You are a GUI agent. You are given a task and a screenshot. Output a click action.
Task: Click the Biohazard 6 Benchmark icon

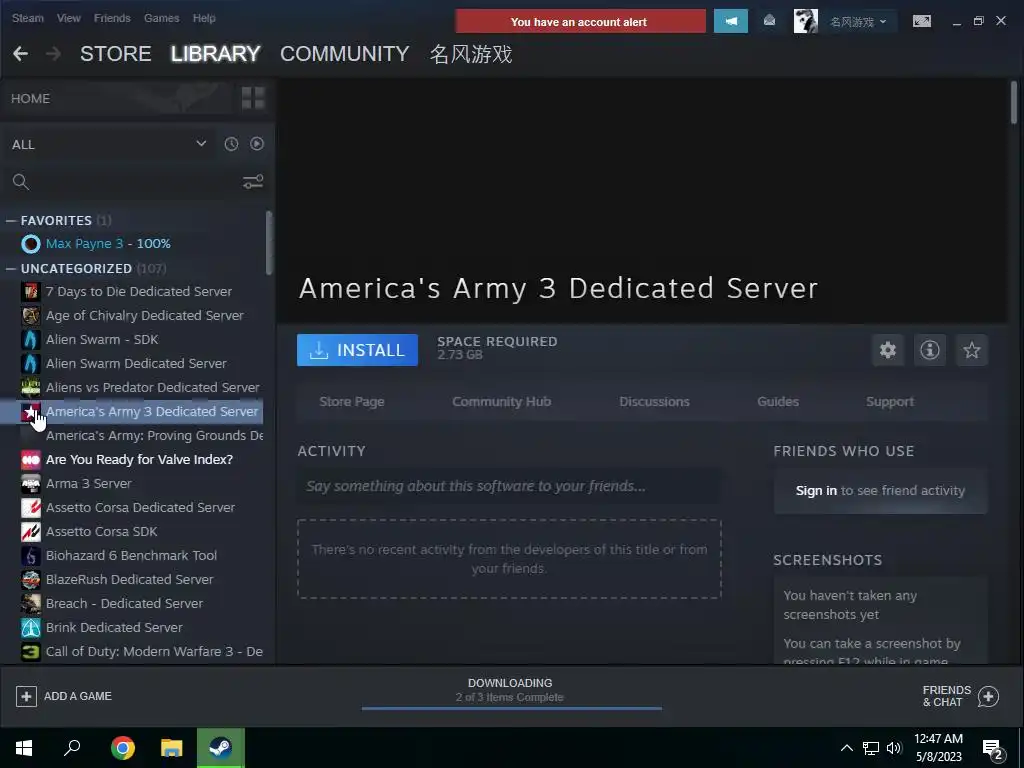click(x=31, y=556)
